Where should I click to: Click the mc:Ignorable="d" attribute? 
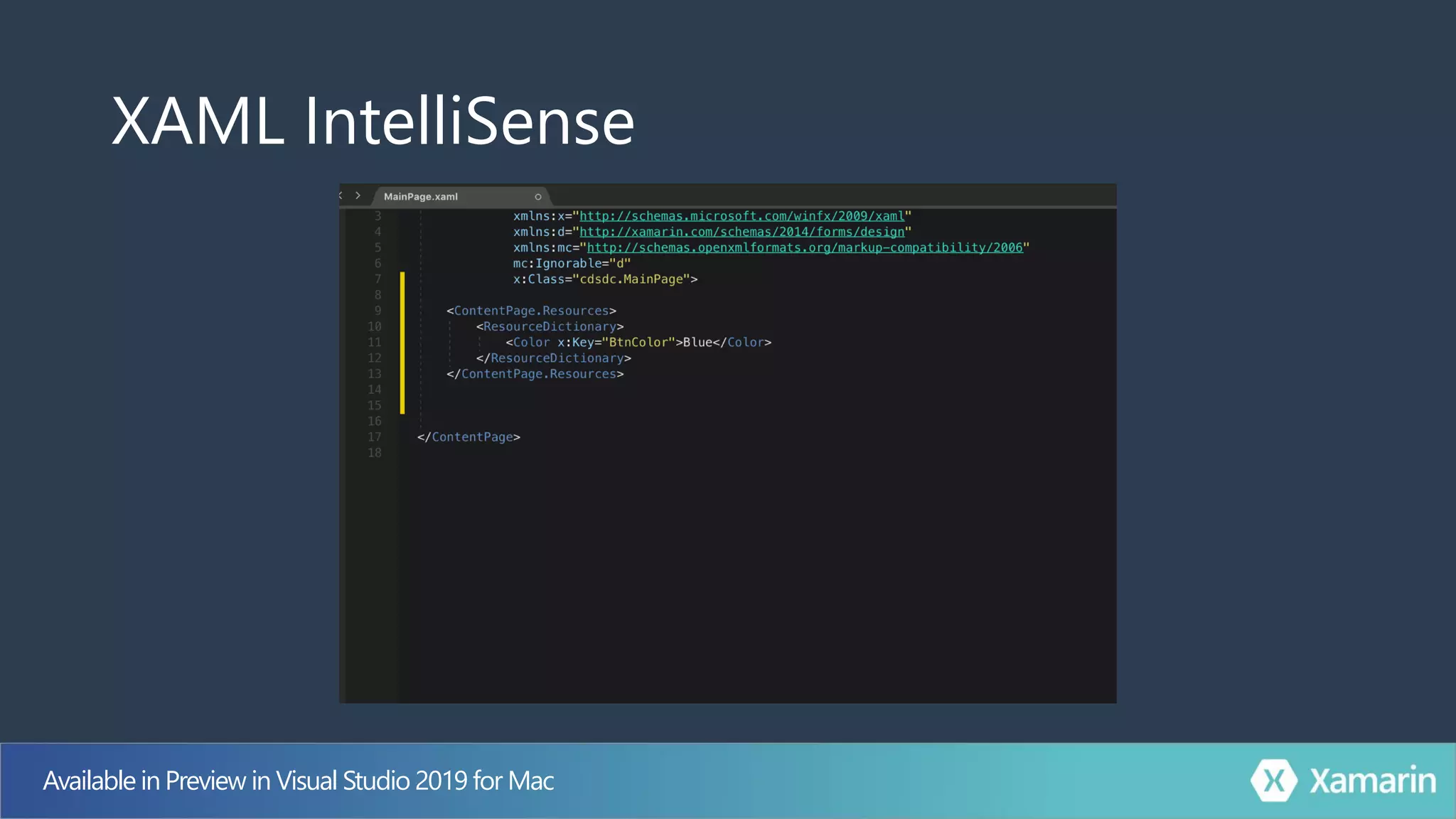(x=572, y=263)
